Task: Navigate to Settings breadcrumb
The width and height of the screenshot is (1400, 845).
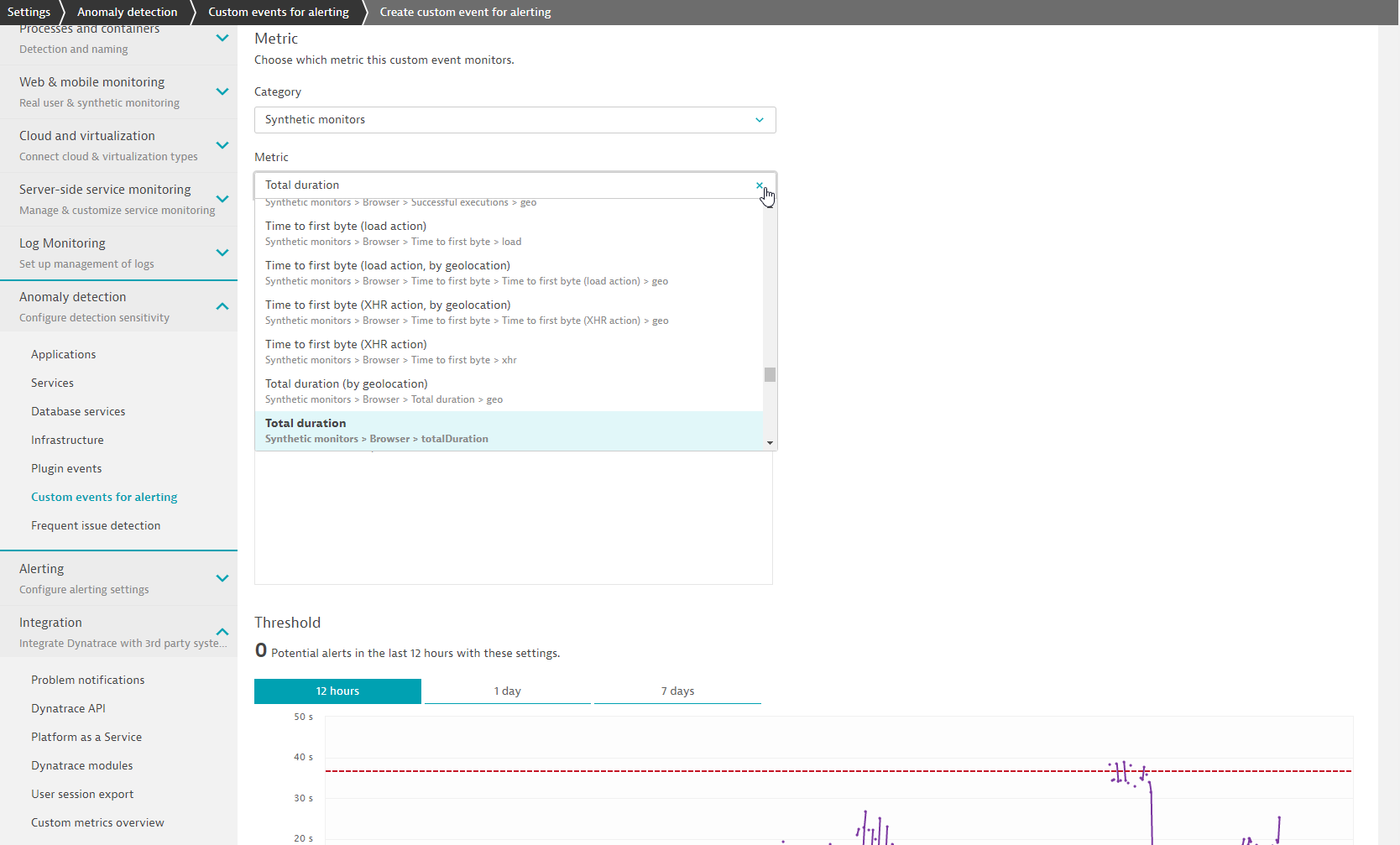Action: [x=29, y=13]
